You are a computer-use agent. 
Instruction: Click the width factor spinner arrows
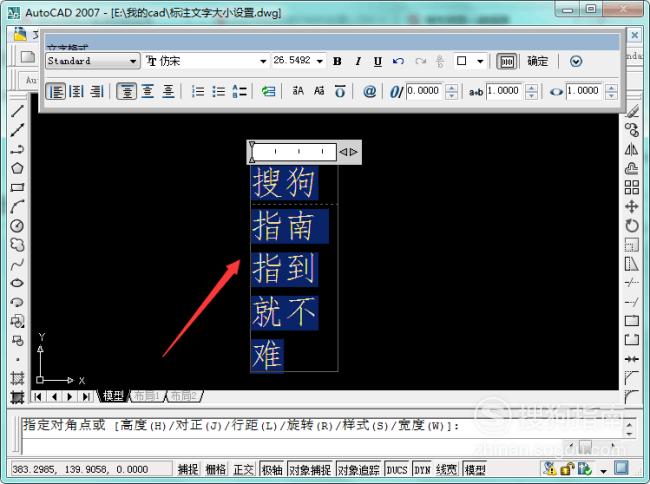coord(611,91)
